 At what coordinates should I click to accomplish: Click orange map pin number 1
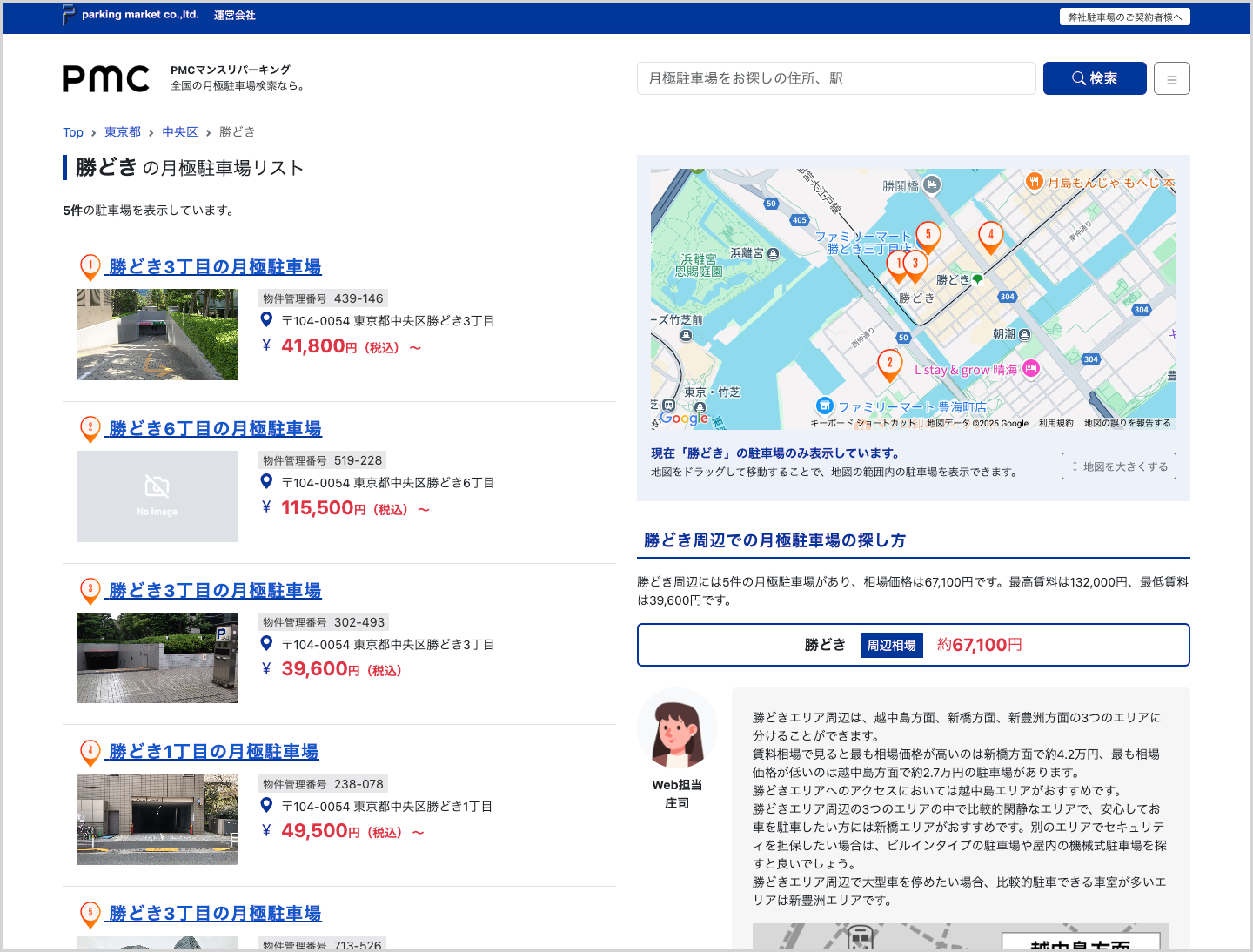897,265
